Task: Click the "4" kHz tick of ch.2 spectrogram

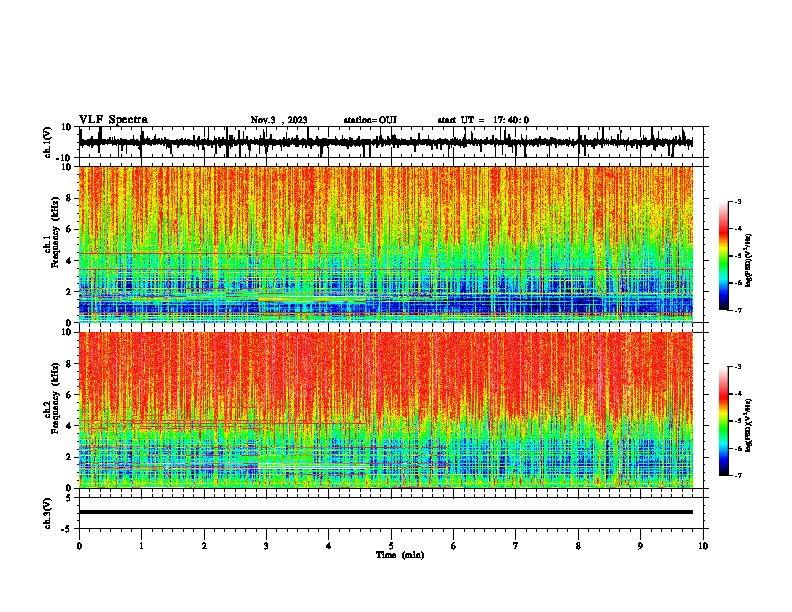Action: [x=69, y=426]
